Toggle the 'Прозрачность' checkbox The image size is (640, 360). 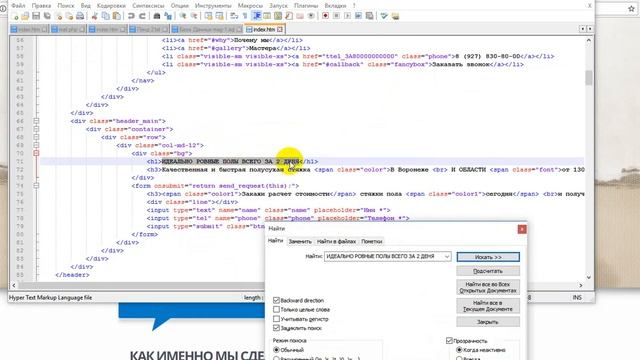point(449,340)
